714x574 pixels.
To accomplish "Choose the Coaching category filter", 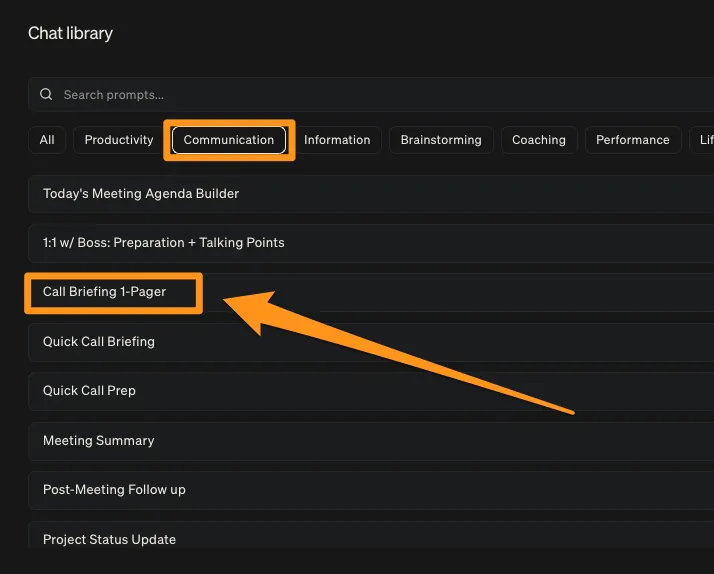I will click(x=539, y=140).
